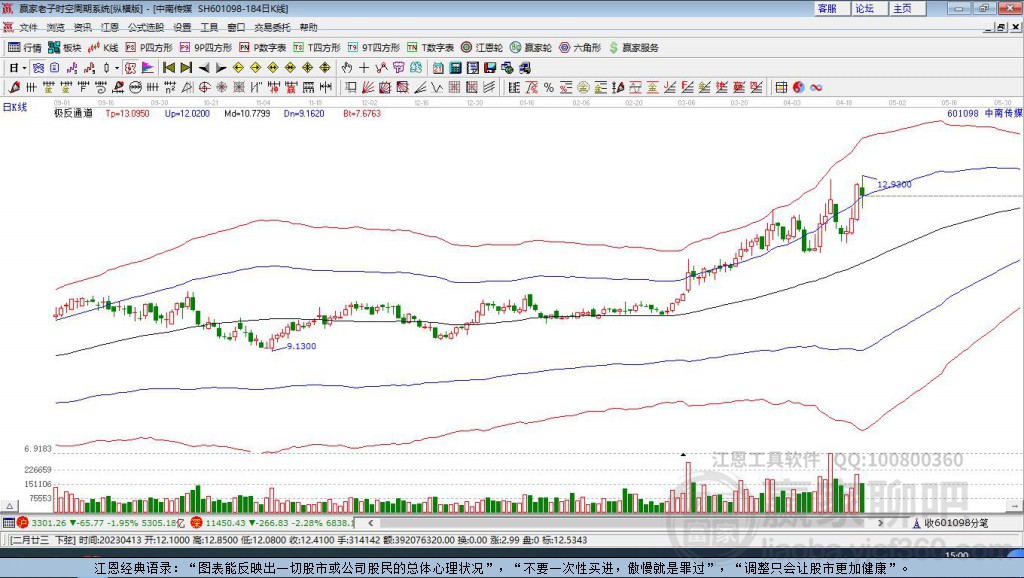Click the Tp=13.0950 indicator value

127,114
